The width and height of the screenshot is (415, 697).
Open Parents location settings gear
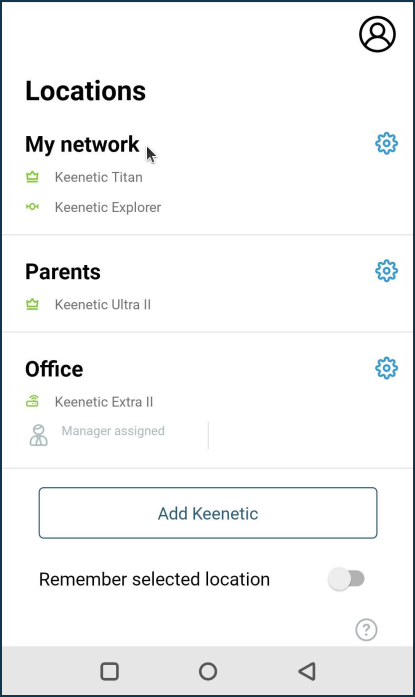tap(386, 271)
